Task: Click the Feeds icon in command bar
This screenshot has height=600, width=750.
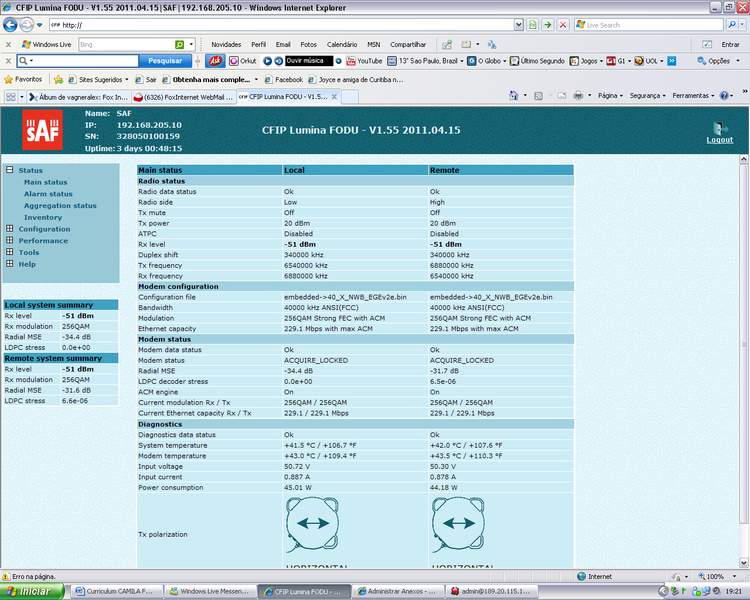Action: pyautogui.click(x=539, y=96)
